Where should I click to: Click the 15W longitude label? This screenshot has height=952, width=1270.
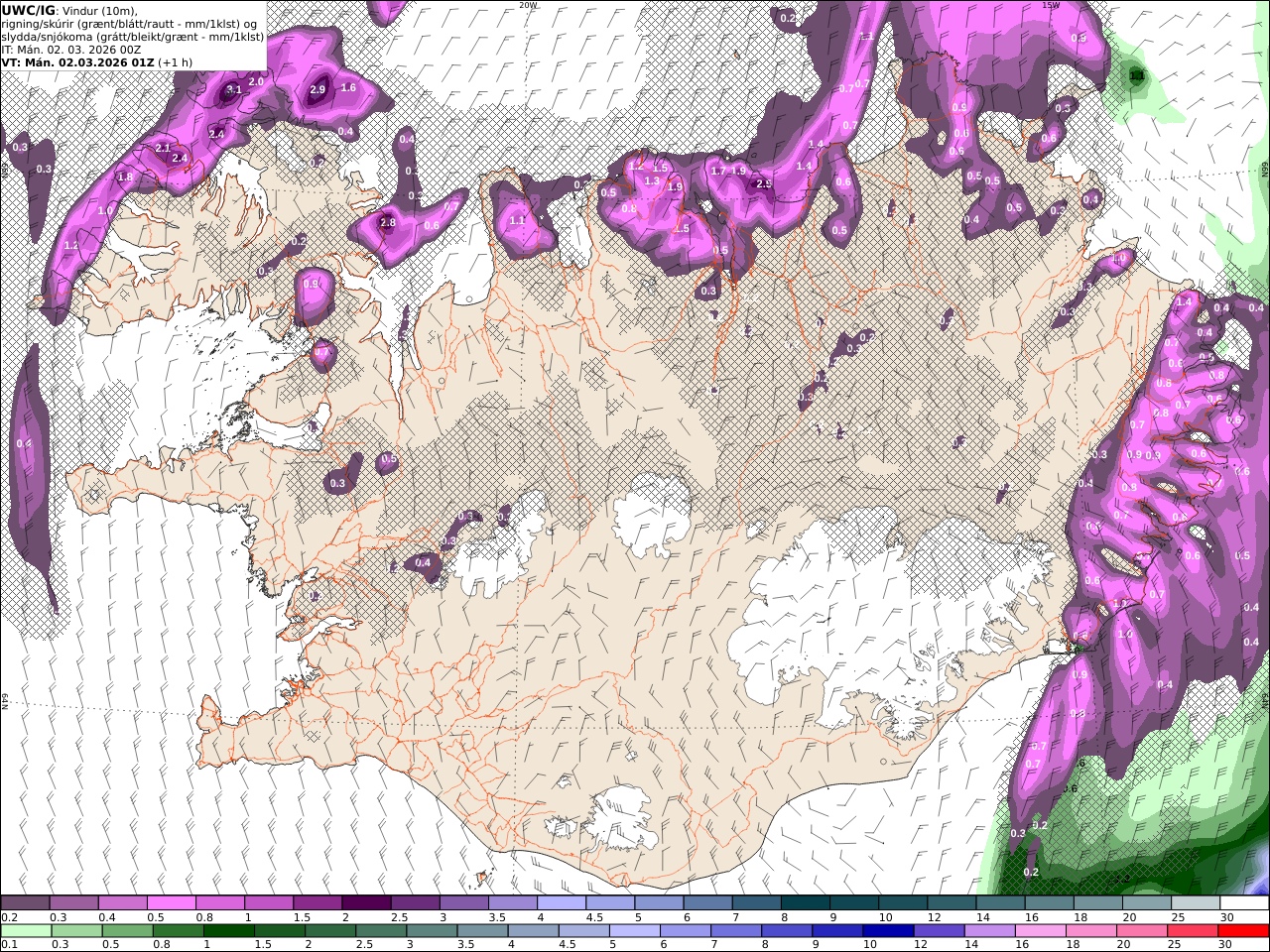point(1050,5)
